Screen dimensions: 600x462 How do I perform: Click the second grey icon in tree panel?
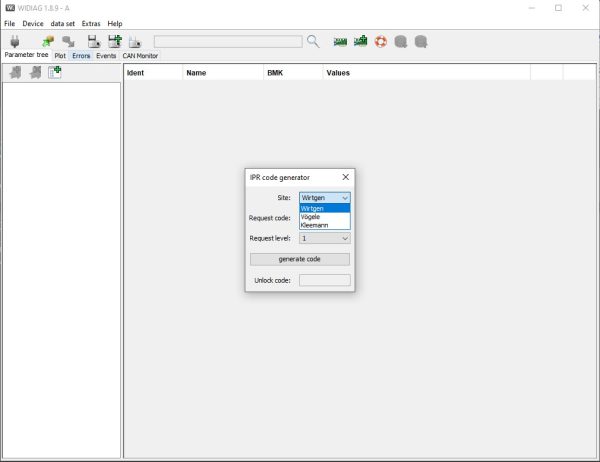[x=35, y=72]
